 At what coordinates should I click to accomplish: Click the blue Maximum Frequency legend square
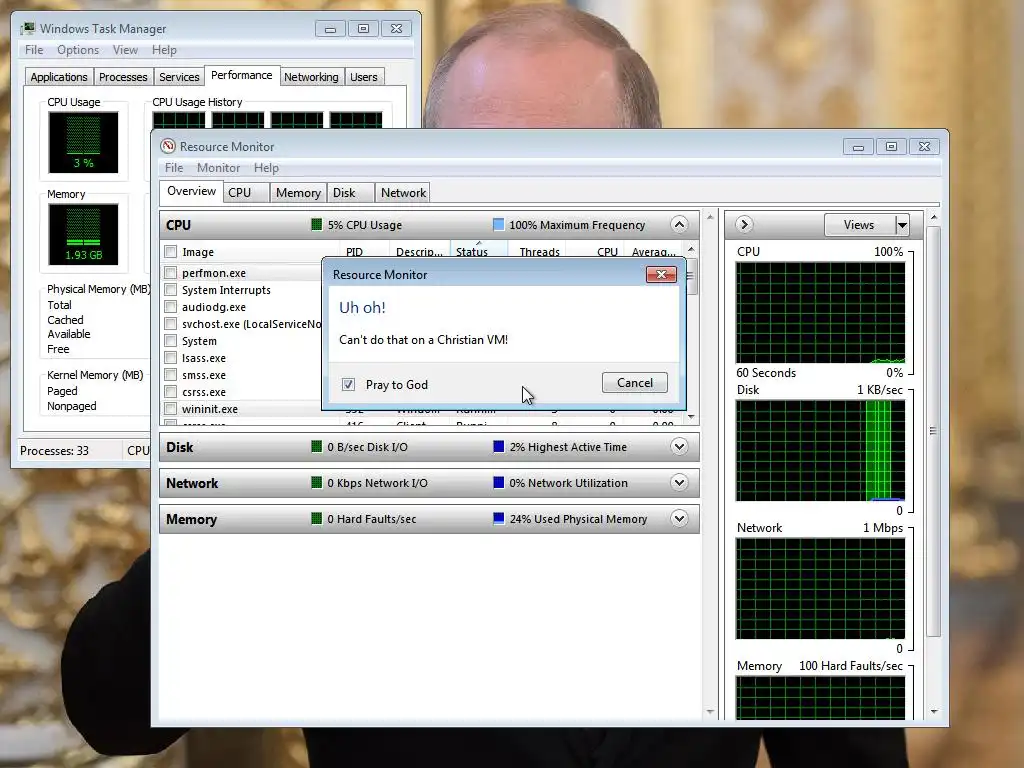pos(498,225)
